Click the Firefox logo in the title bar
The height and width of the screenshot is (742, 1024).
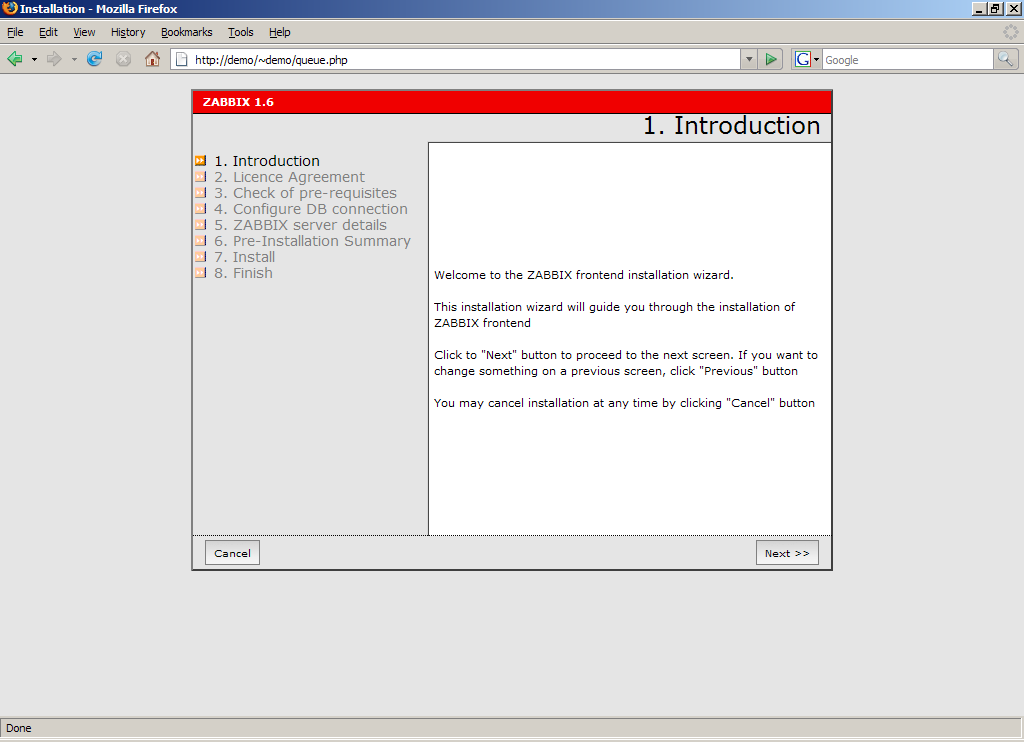(x=10, y=8)
